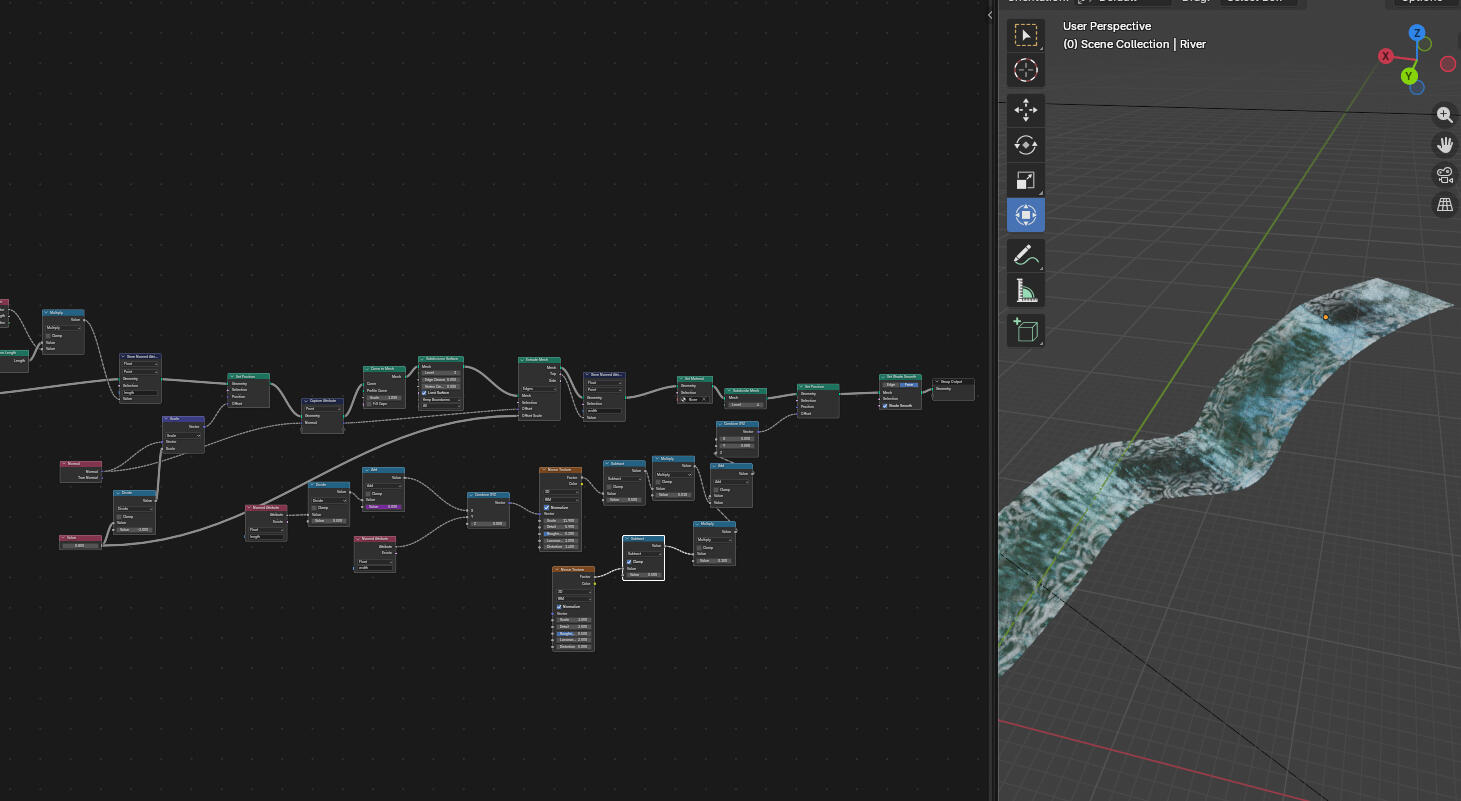Image resolution: width=1461 pixels, height=801 pixels.
Task: Select the Rotate tool
Action: pos(1025,145)
